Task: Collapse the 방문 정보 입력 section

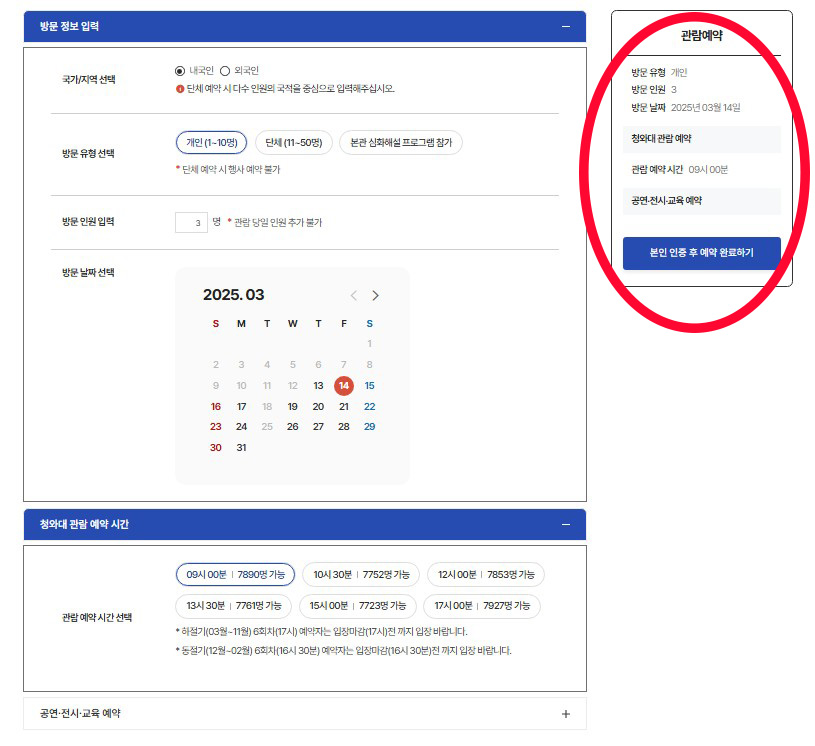Action: tap(566, 27)
